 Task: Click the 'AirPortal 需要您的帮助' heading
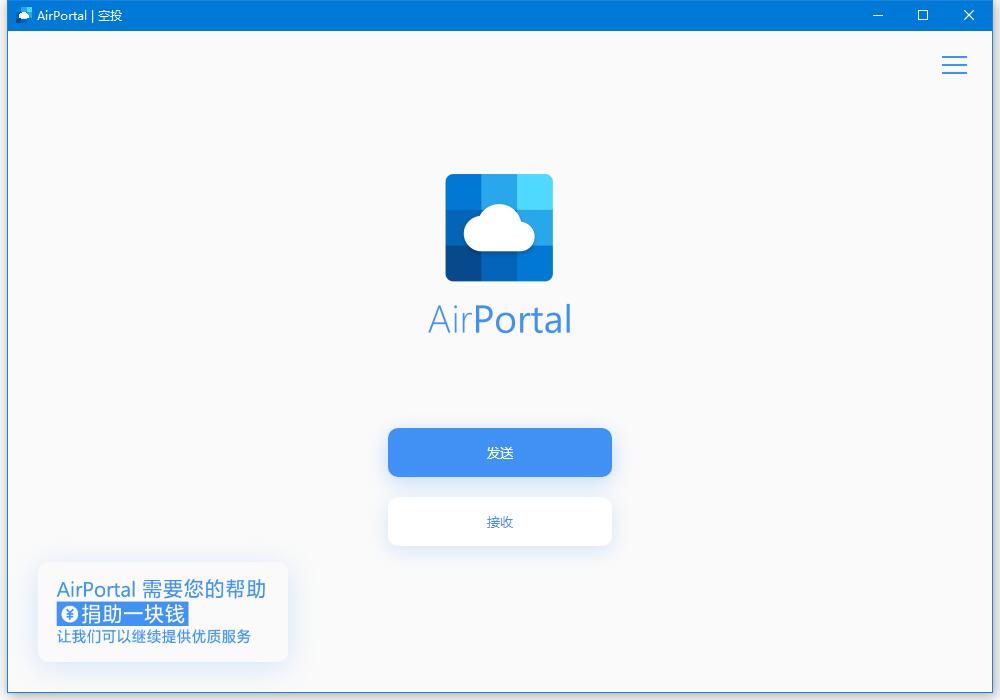coord(161,589)
